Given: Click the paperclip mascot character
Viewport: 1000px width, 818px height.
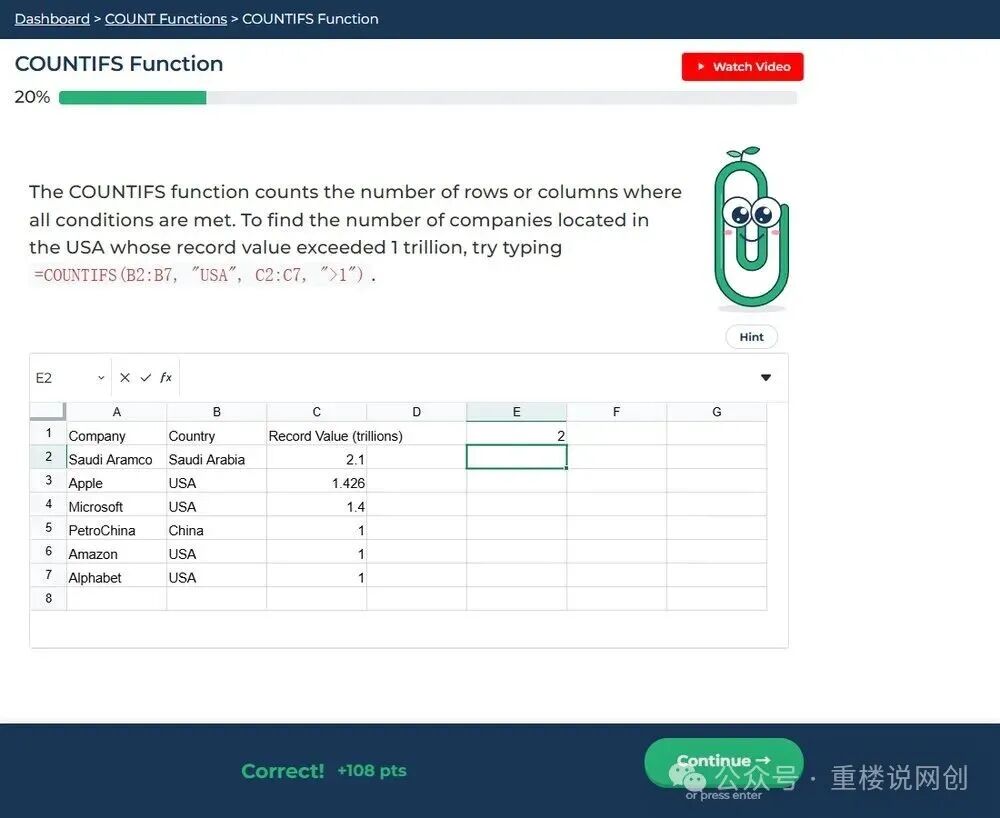Looking at the screenshot, I should click(x=751, y=228).
